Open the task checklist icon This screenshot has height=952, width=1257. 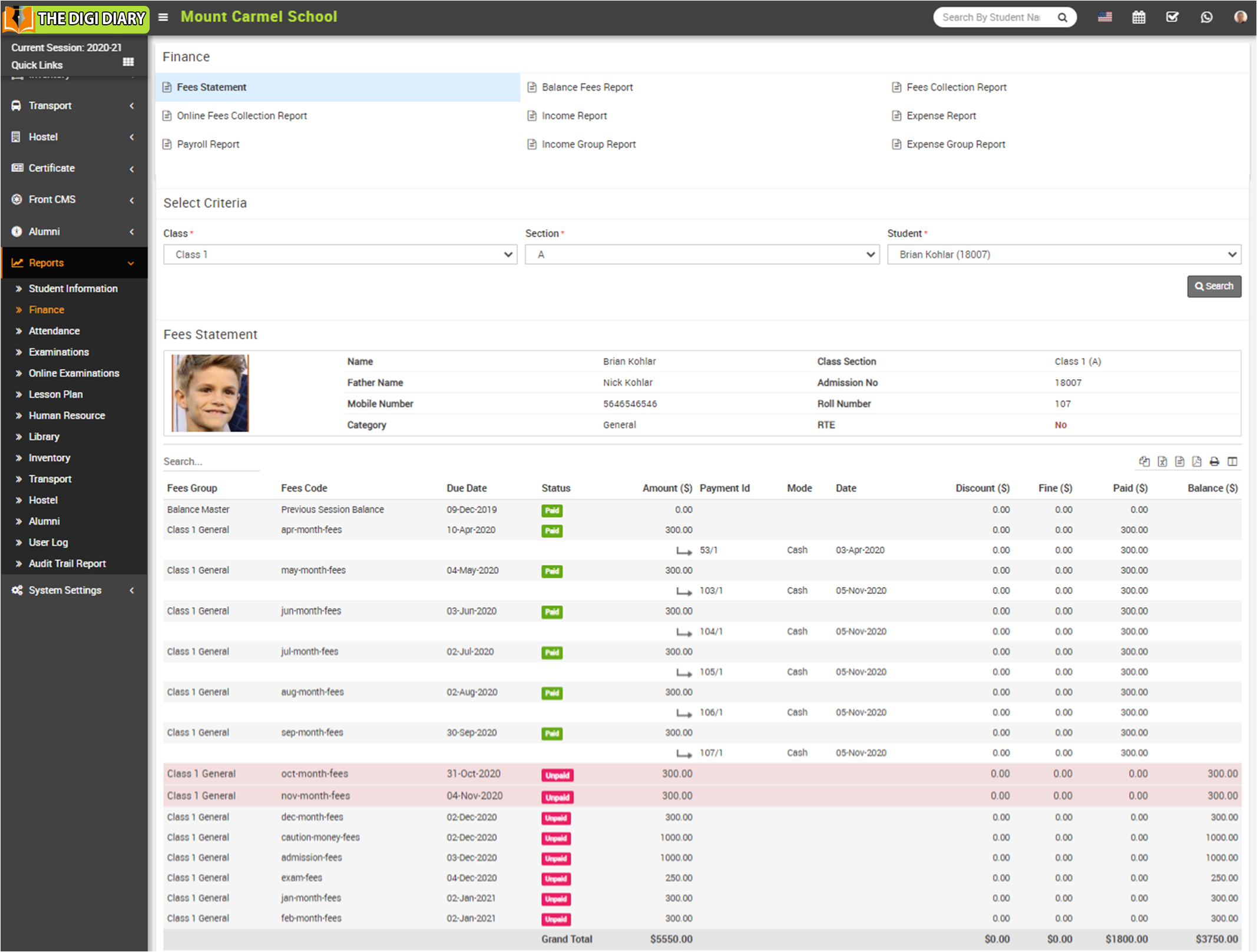pyautogui.click(x=1172, y=17)
